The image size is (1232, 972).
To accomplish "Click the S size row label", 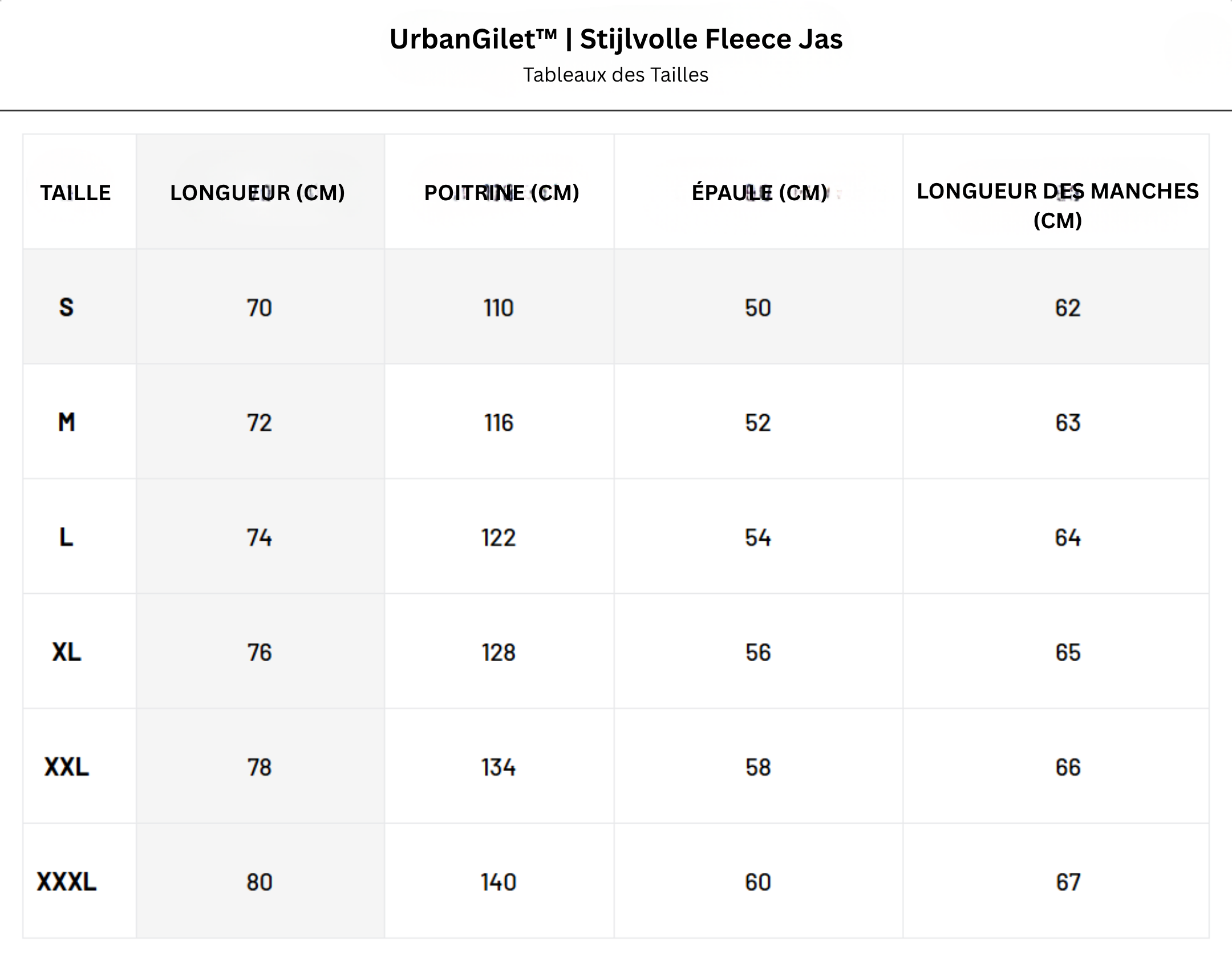I will (x=66, y=307).
